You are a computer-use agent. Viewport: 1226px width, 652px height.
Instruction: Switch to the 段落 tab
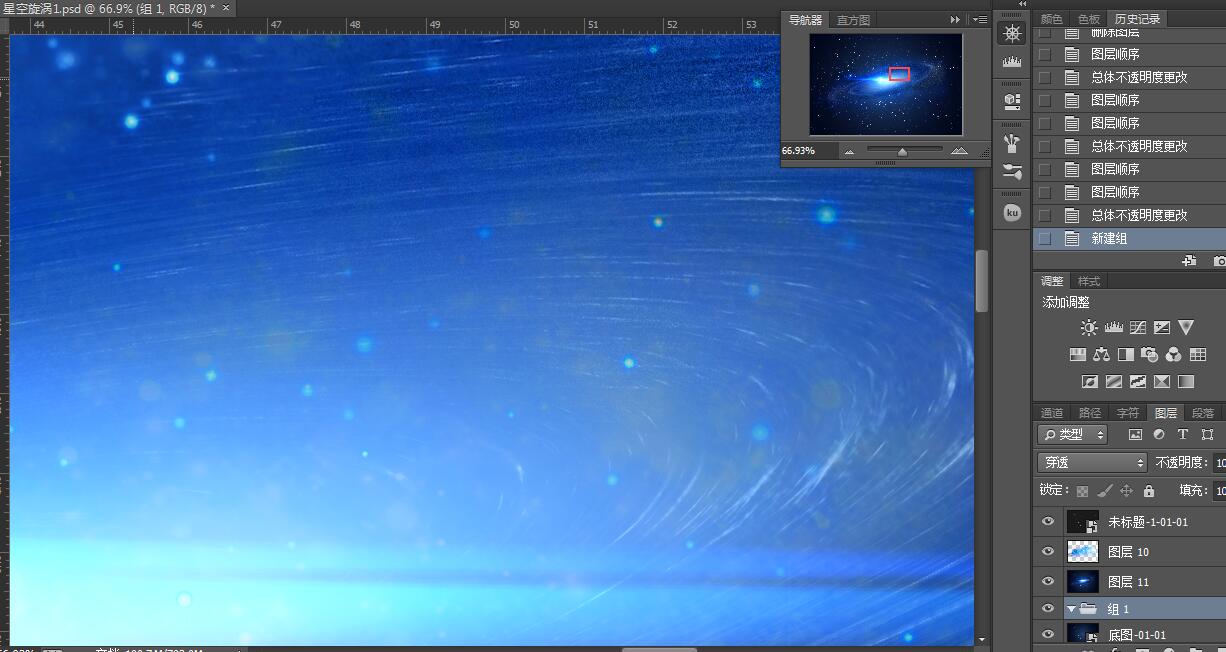[x=1204, y=412]
